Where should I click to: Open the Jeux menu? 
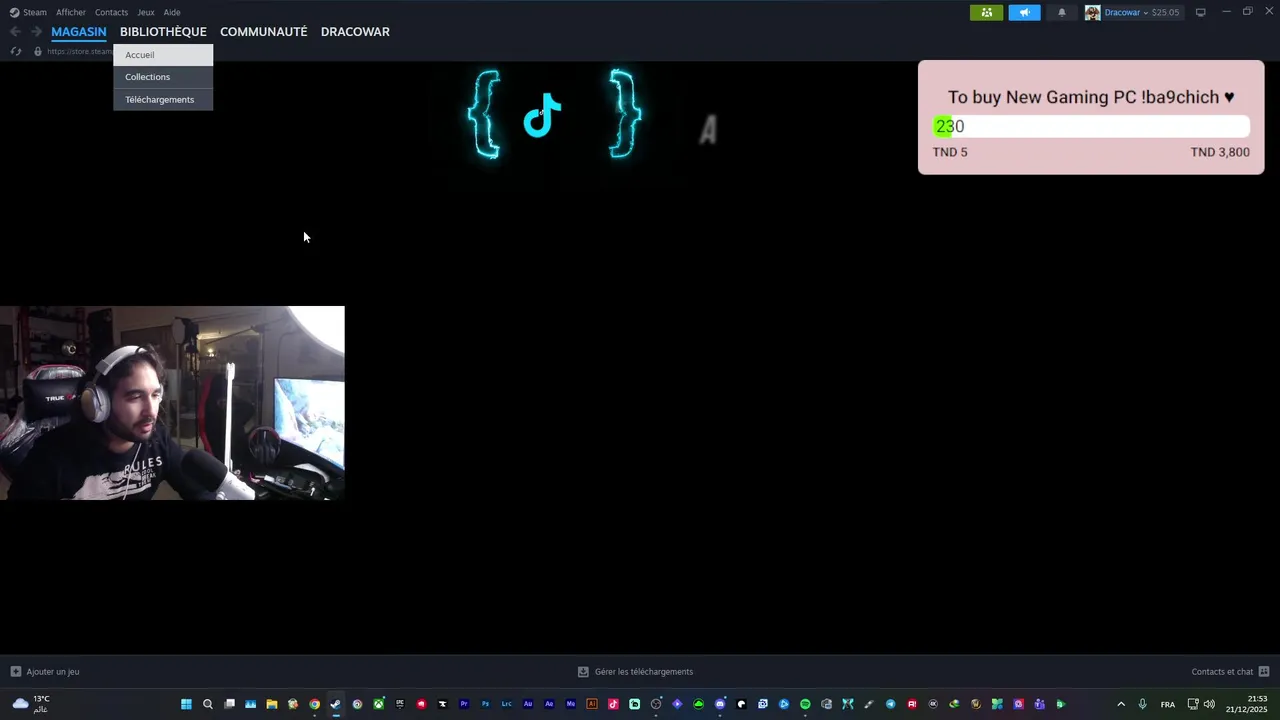pyautogui.click(x=146, y=12)
